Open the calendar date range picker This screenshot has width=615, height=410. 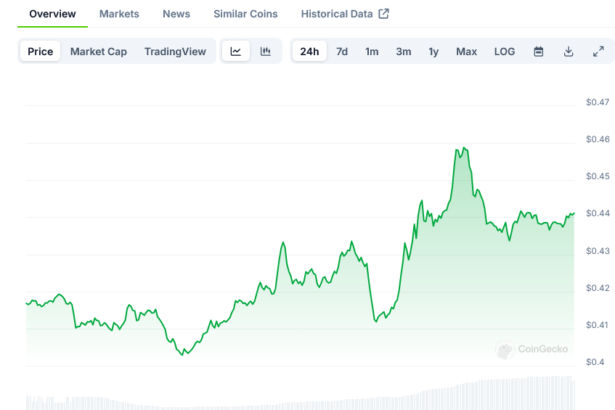(538, 51)
